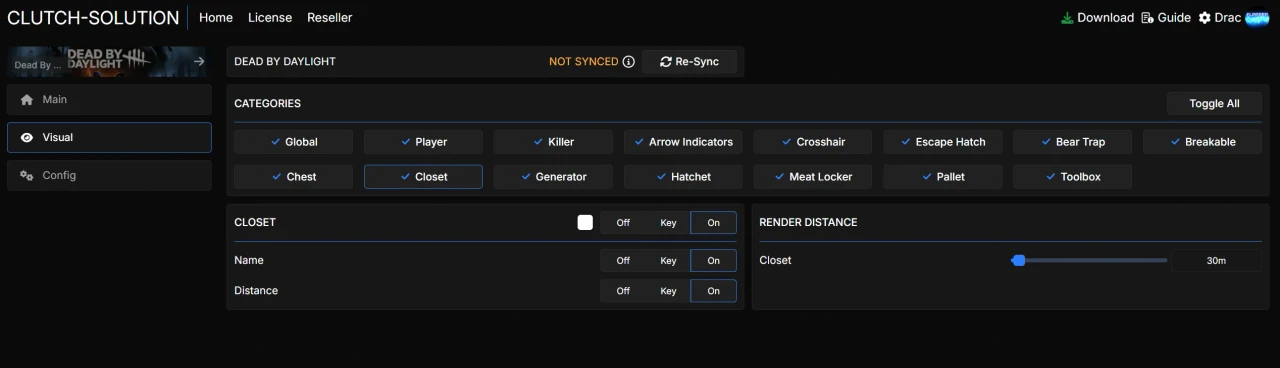Set Distance option to Off

coord(623,291)
